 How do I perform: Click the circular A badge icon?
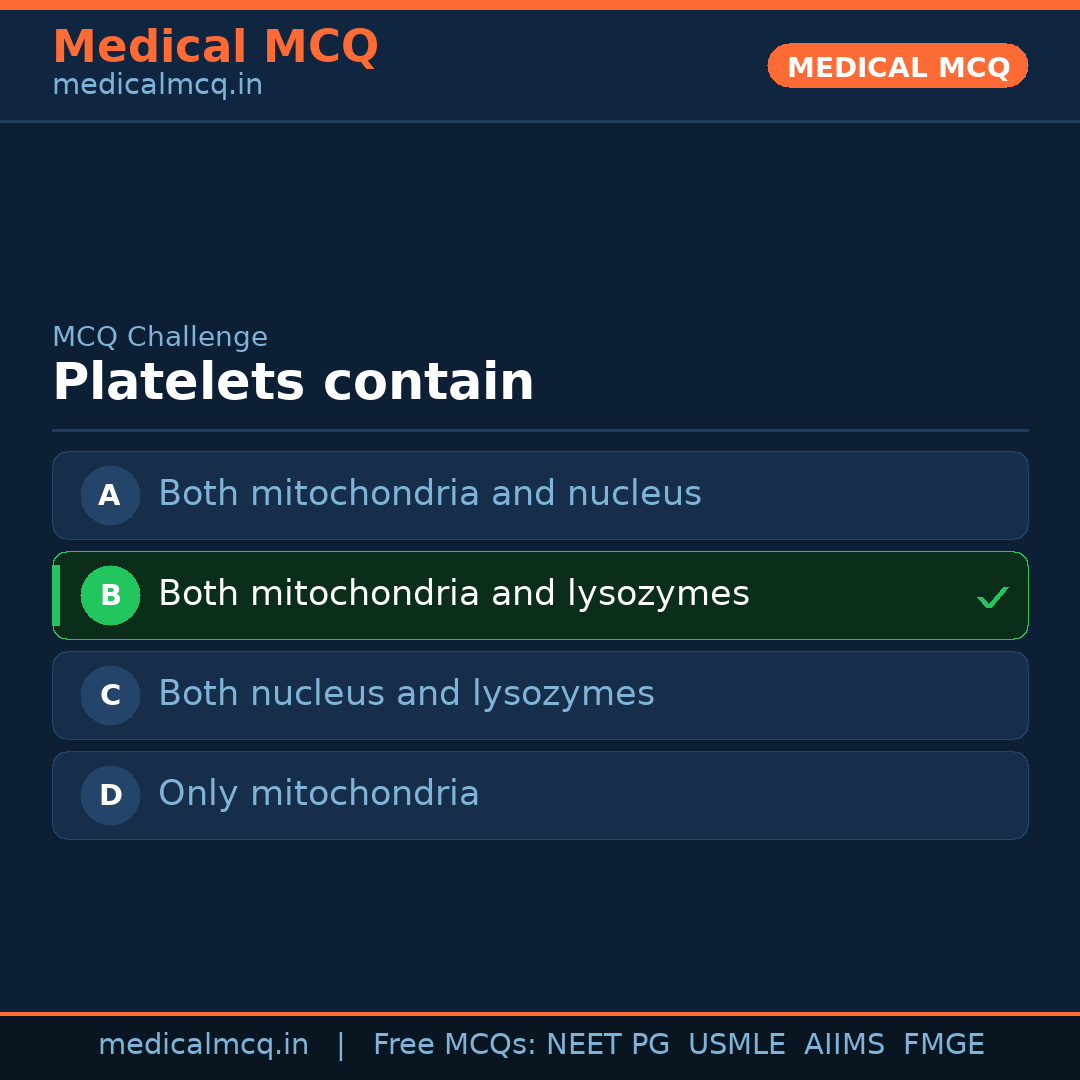(x=110, y=495)
